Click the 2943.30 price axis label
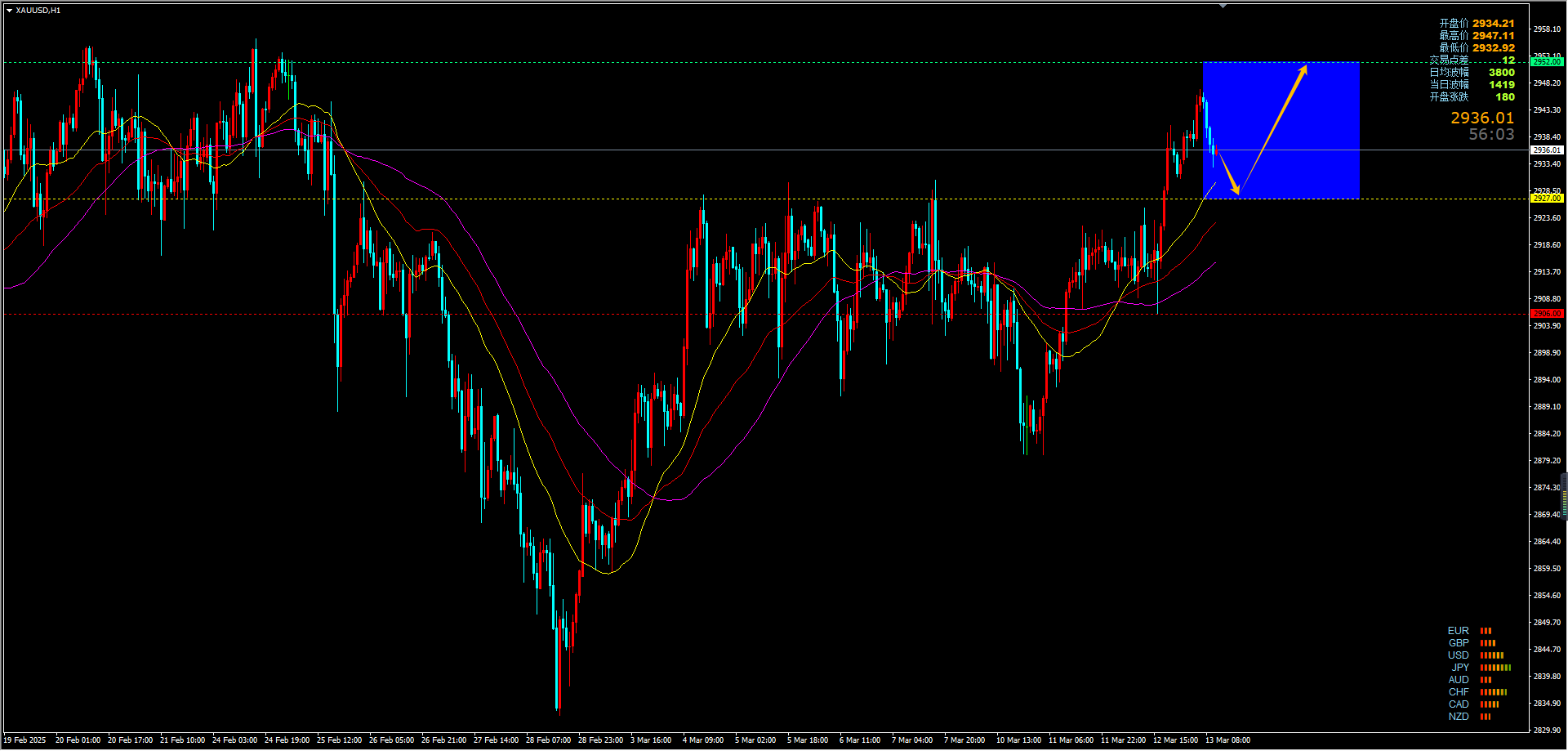Image resolution: width=1568 pixels, height=751 pixels. pyautogui.click(x=1547, y=110)
